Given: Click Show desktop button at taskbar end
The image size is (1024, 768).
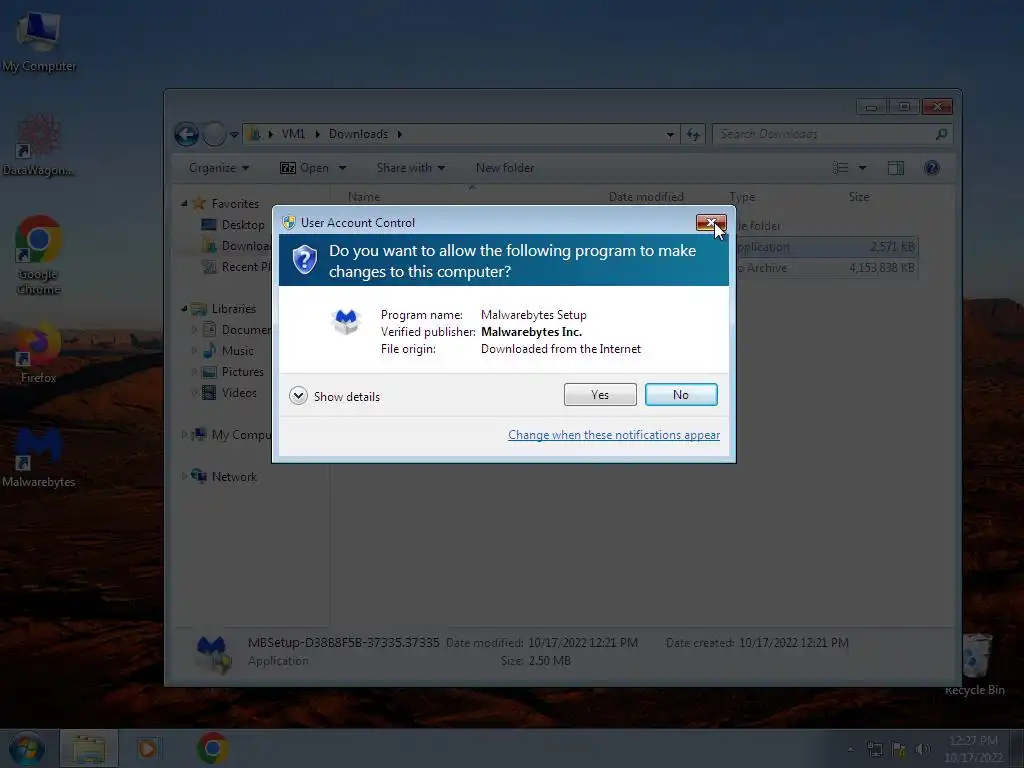Looking at the screenshot, I should (1019, 749).
